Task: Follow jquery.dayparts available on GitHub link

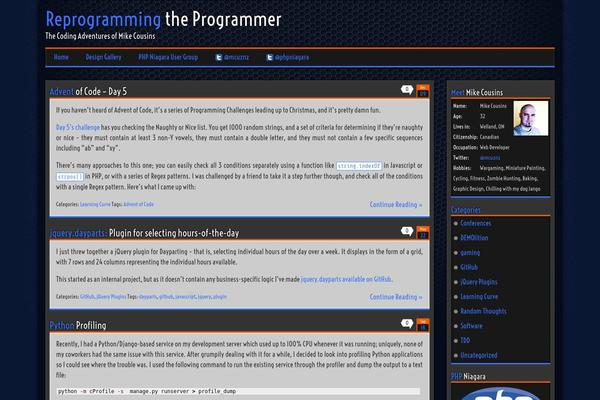Action: coord(347,279)
